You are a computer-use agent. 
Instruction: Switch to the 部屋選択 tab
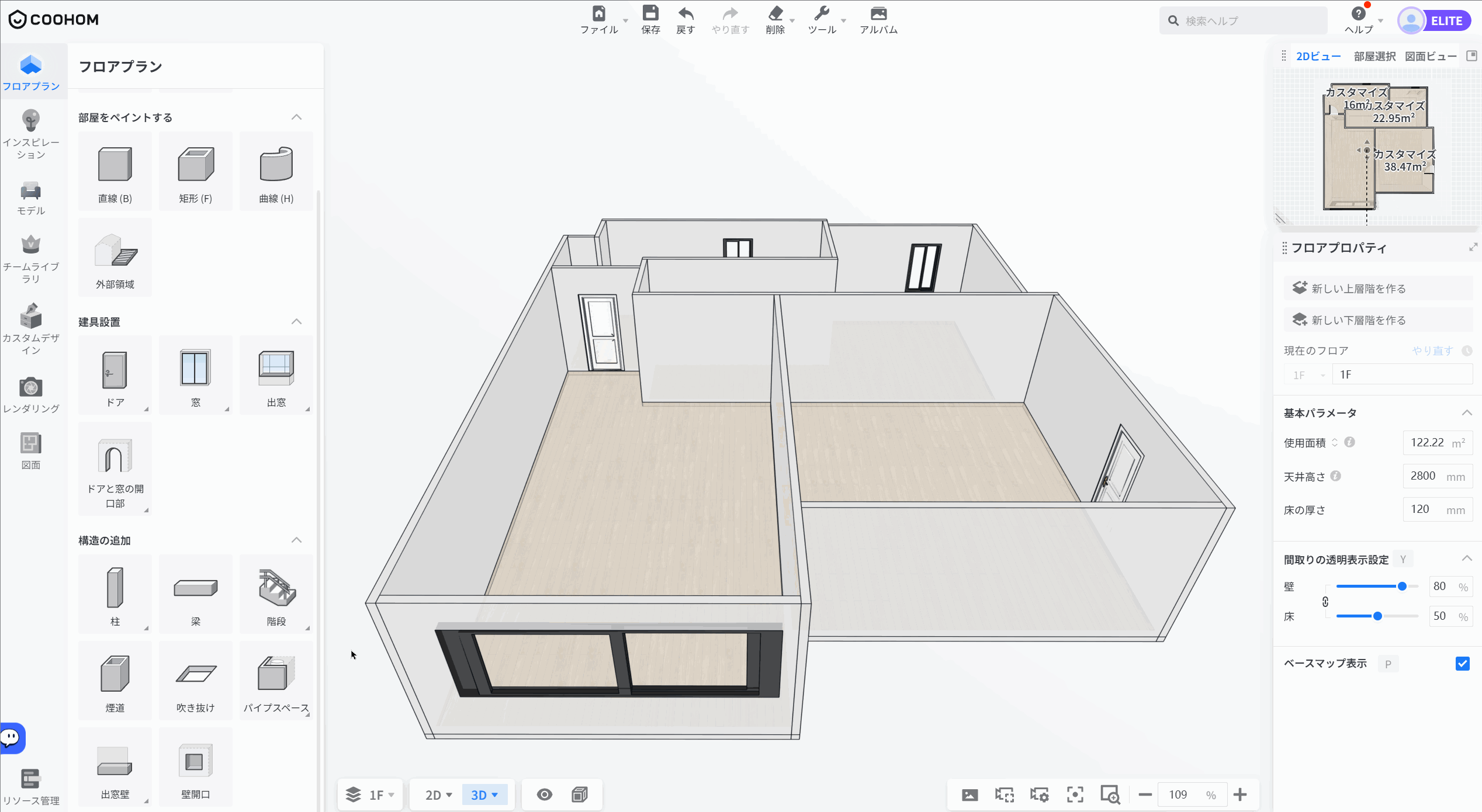tap(1374, 56)
